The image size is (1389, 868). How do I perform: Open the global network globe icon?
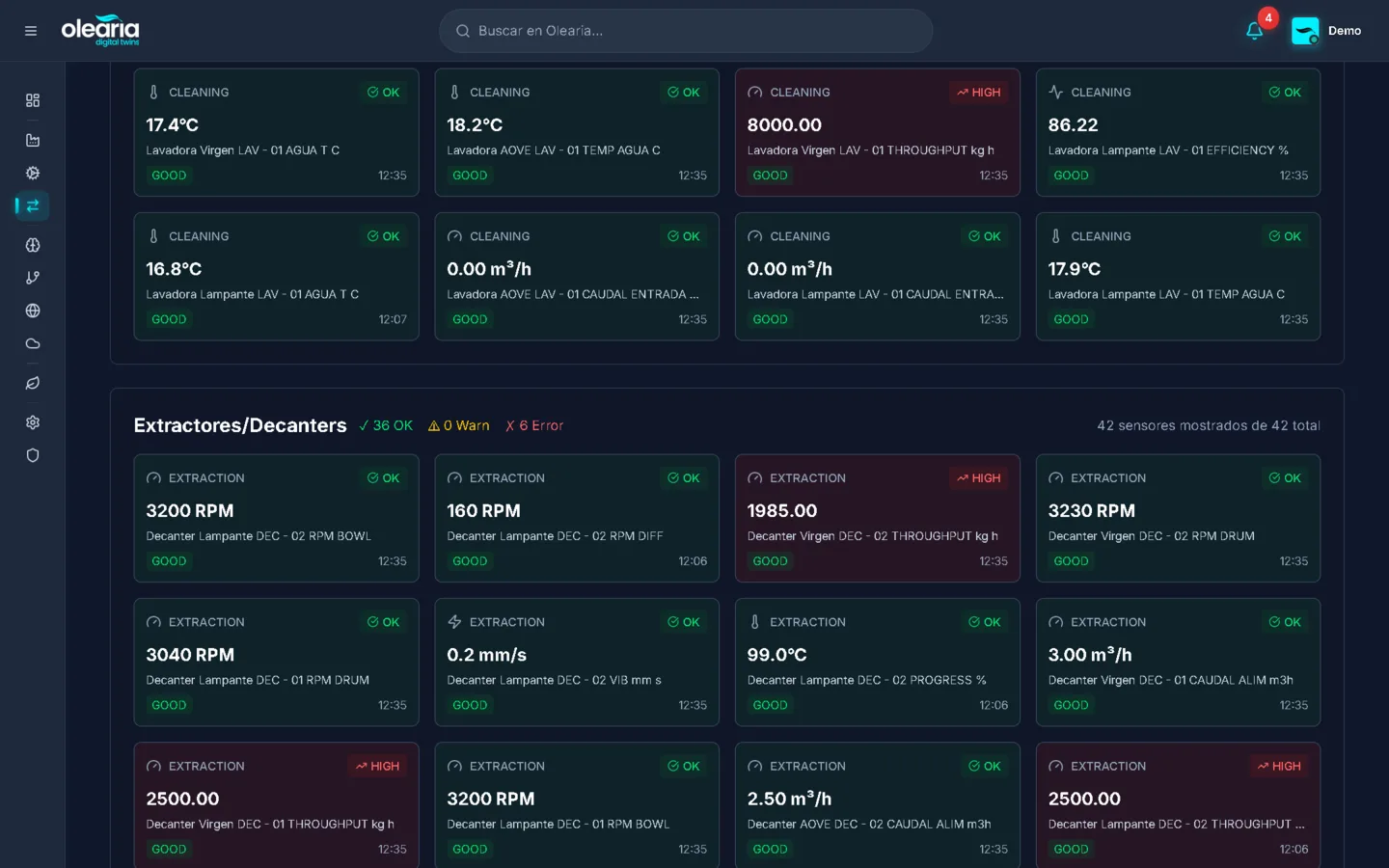[x=32, y=311]
